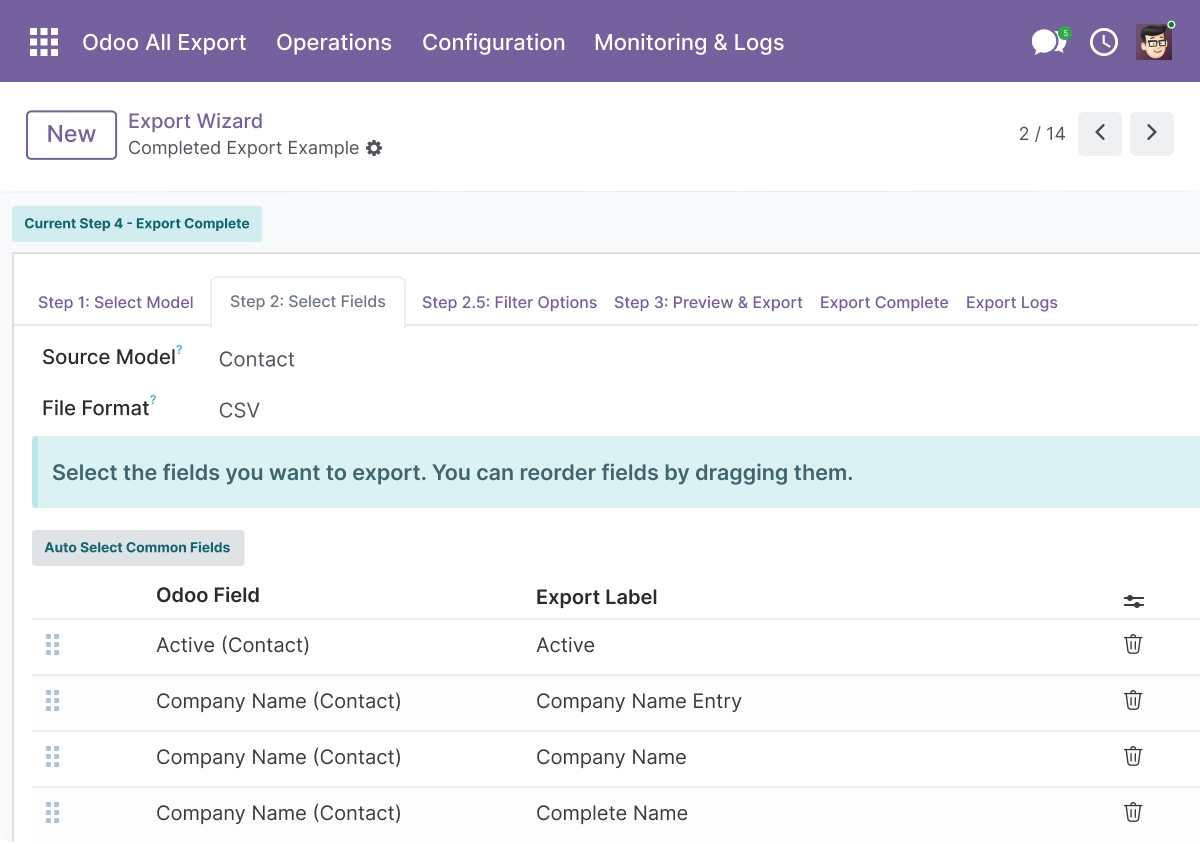Grab drag handle of Complete Name row
This screenshot has width=1200, height=844.
pos(53,813)
